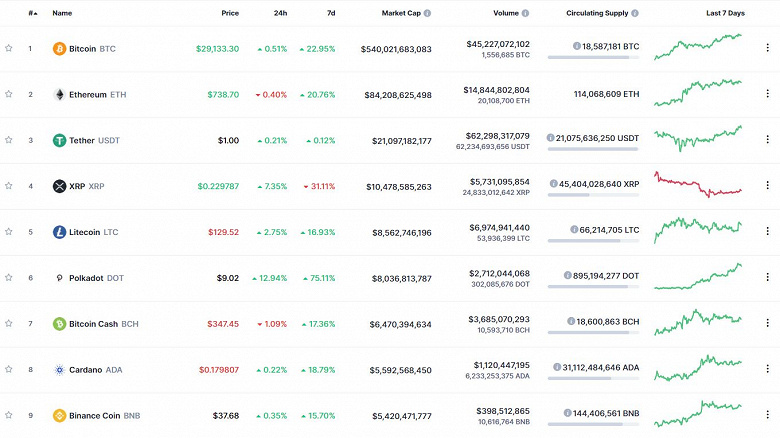Image resolution: width=780 pixels, height=438 pixels.
Task: Open XRP's red 7-day sparkline chart
Action: pos(698,186)
